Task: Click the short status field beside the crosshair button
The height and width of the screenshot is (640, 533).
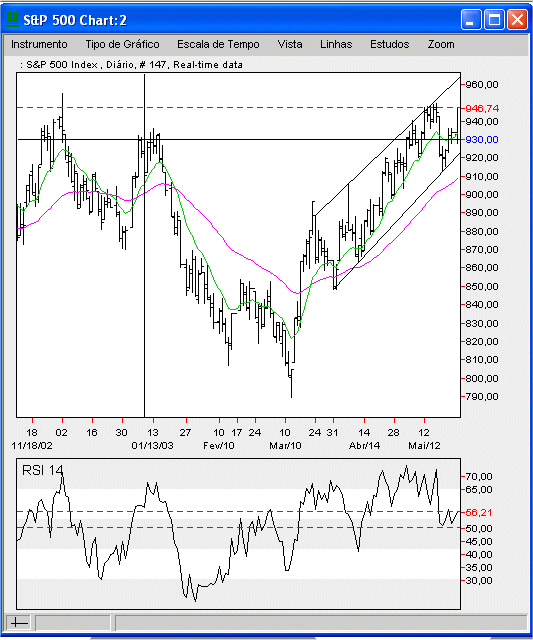Action: pos(73,623)
